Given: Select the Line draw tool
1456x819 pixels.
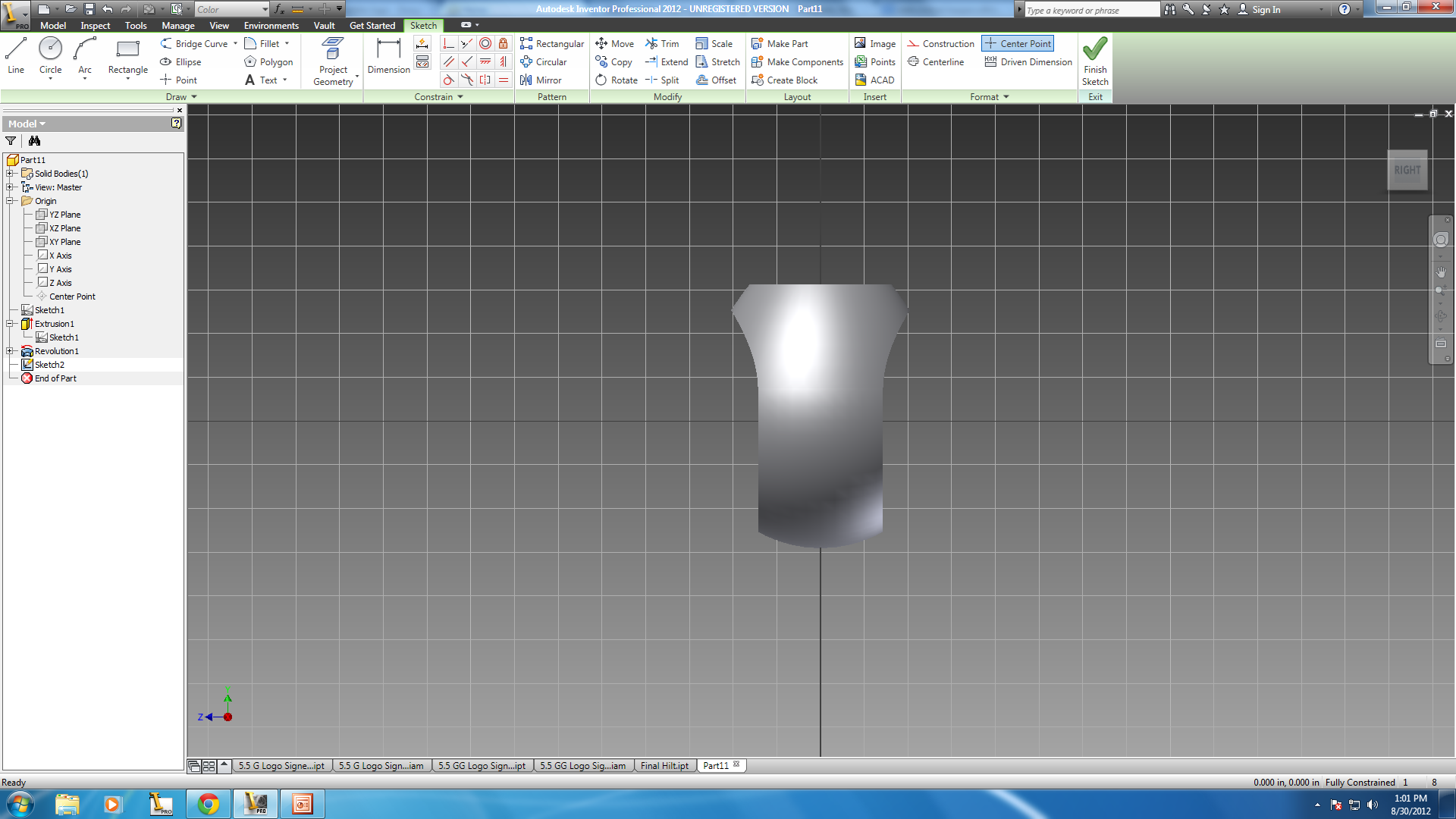Looking at the screenshot, I should (x=16, y=56).
